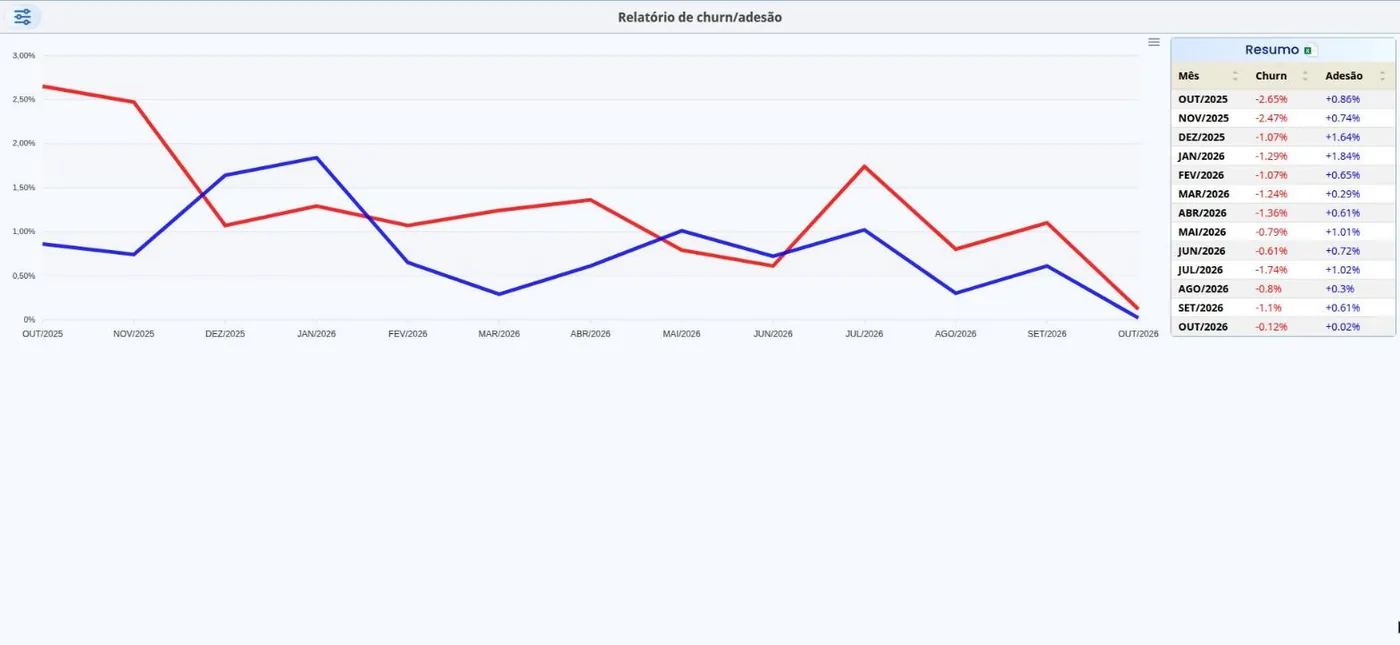Select MAI/2026 in the Resumo table
The image size is (1400, 645).
point(1201,232)
